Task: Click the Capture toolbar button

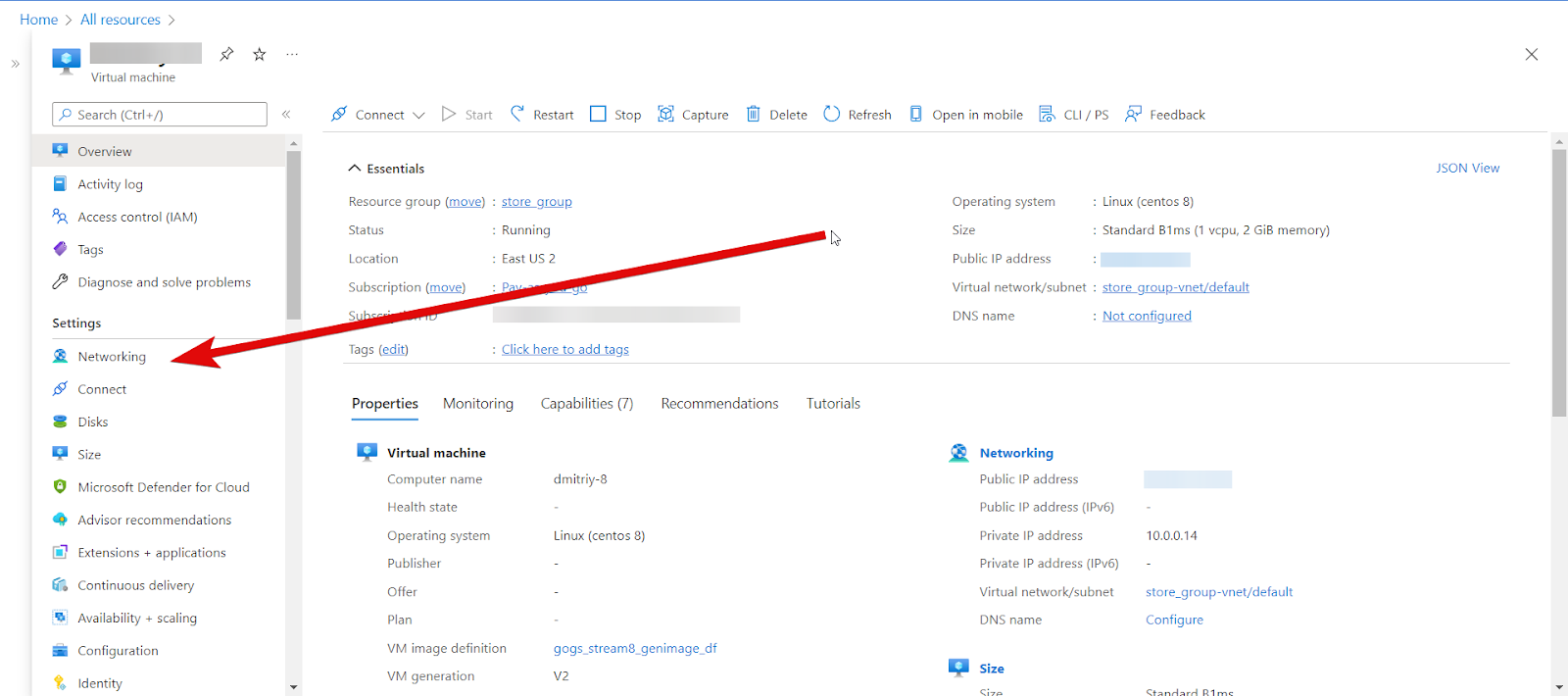Action: [x=693, y=115]
